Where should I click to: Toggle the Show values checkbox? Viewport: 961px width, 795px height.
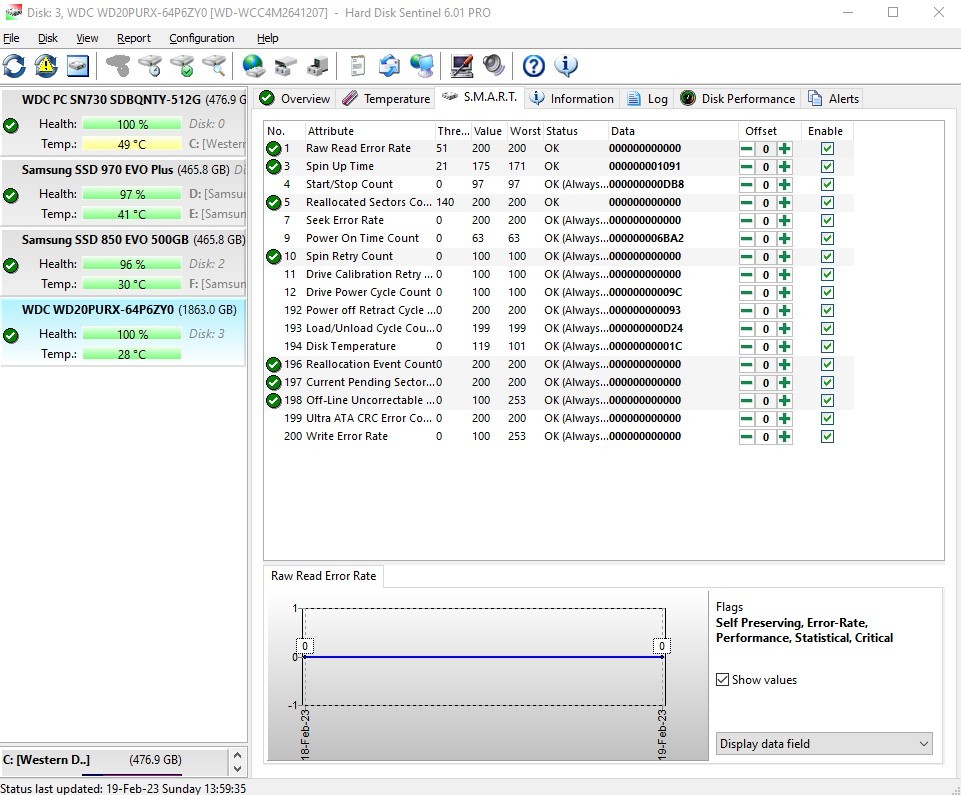pyautogui.click(x=723, y=680)
